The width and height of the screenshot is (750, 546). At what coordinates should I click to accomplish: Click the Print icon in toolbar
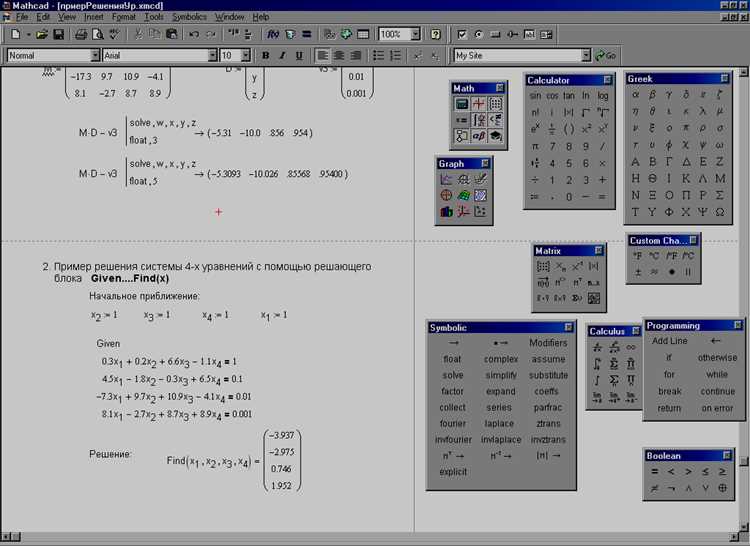[81, 34]
